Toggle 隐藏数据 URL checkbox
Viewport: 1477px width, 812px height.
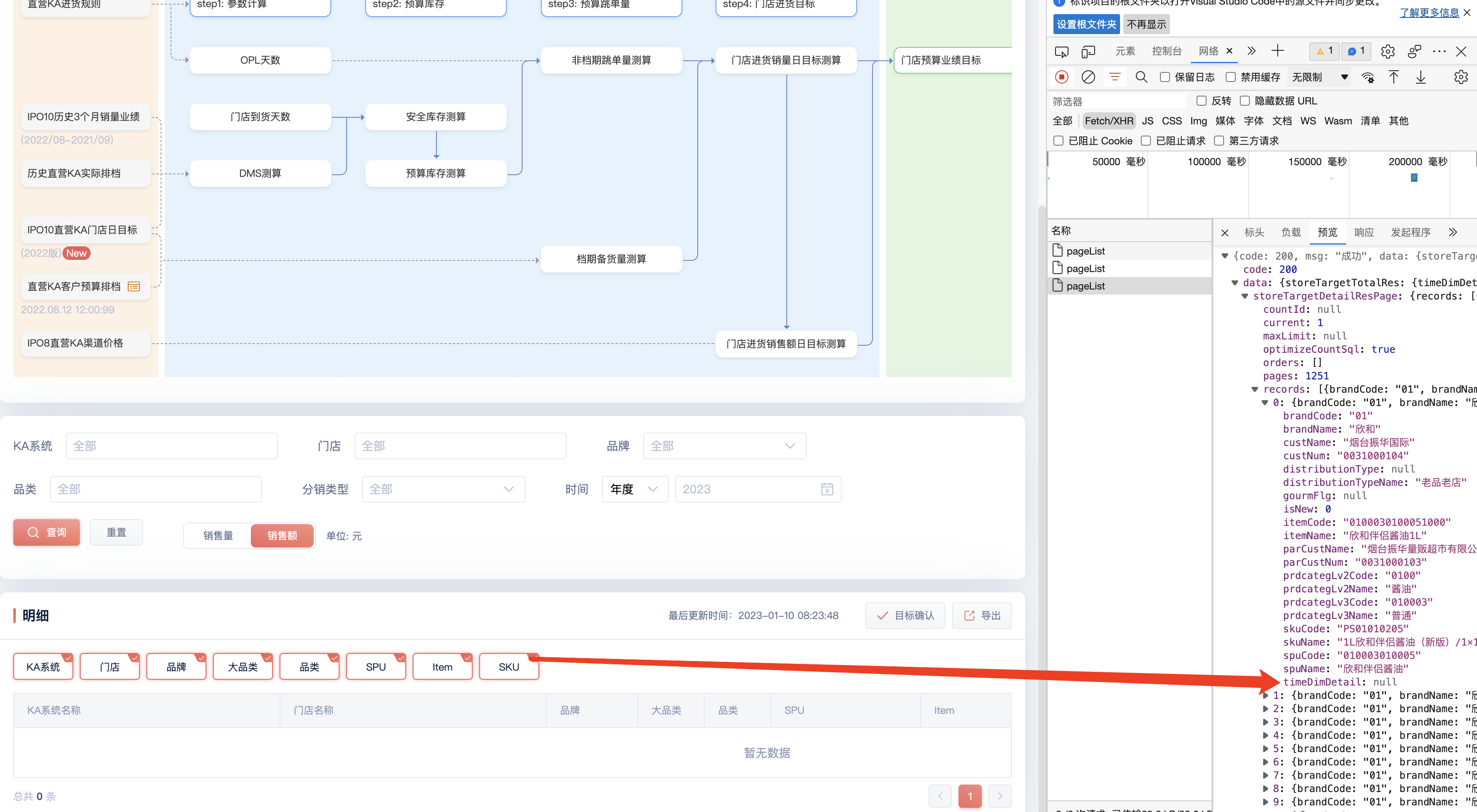tap(1245, 101)
